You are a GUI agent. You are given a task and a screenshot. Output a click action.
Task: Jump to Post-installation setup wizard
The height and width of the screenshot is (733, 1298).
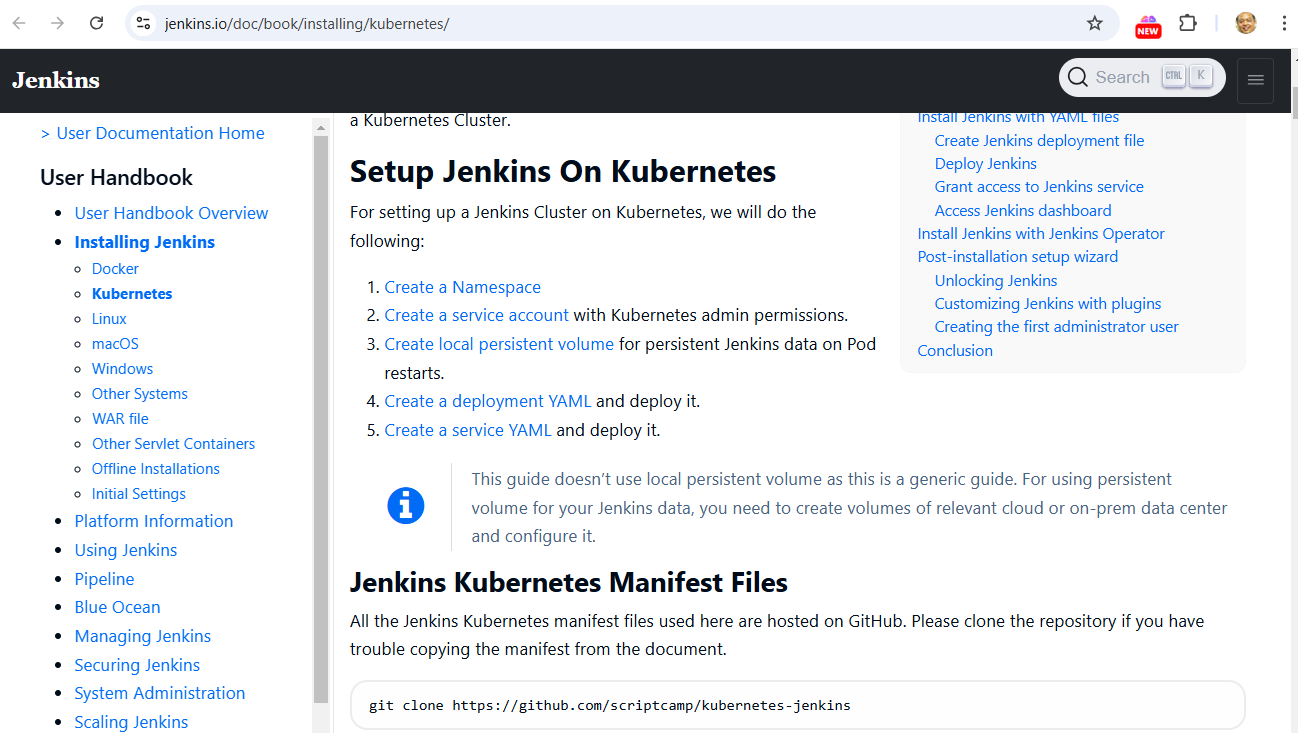[x=1018, y=257]
